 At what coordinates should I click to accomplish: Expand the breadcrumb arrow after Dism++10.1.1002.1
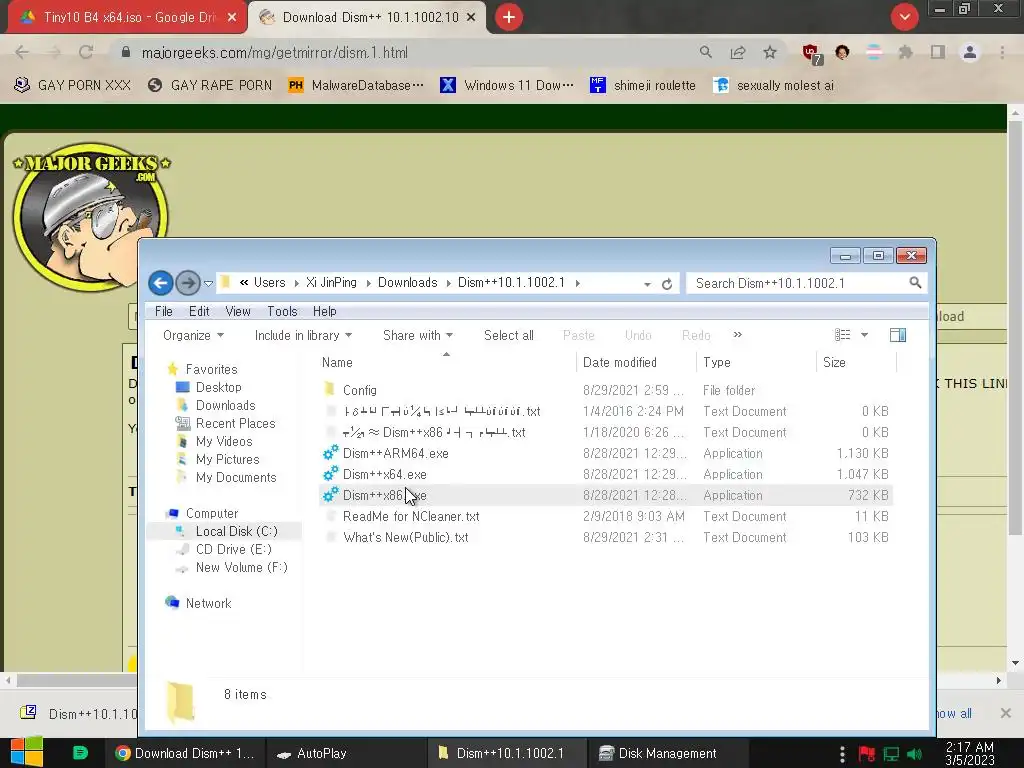[577, 283]
